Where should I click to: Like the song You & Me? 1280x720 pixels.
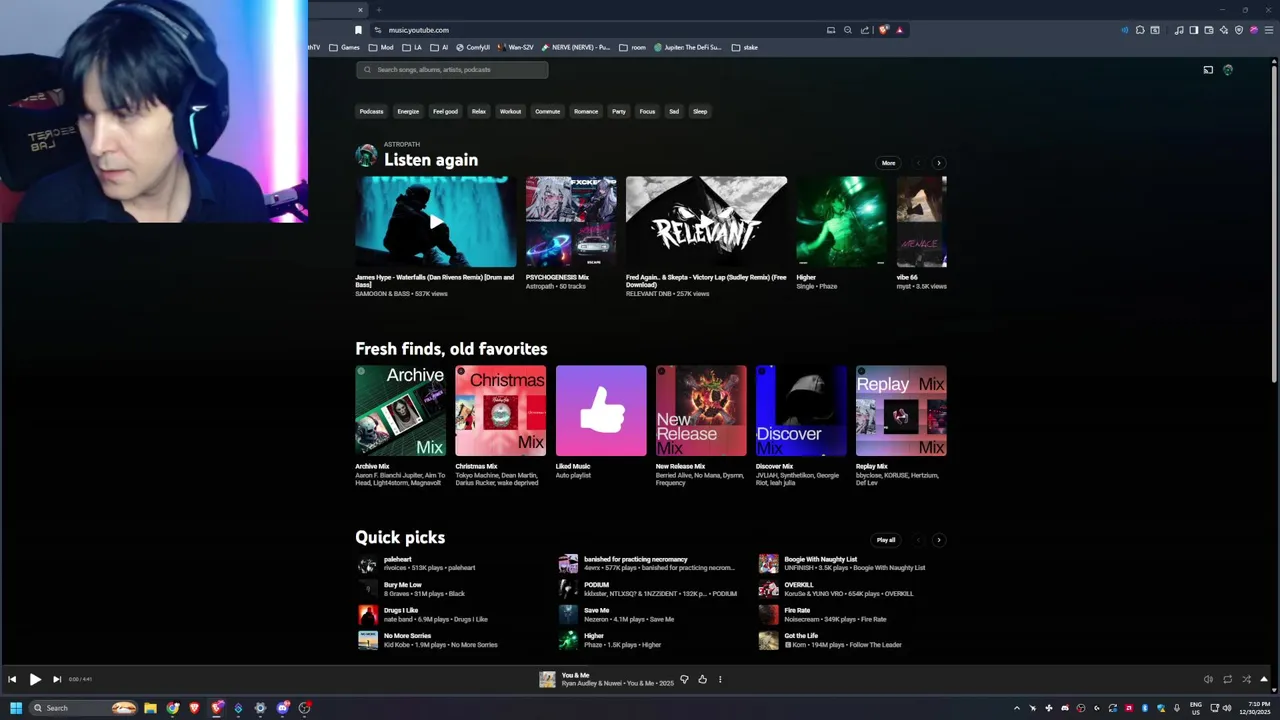coord(702,679)
